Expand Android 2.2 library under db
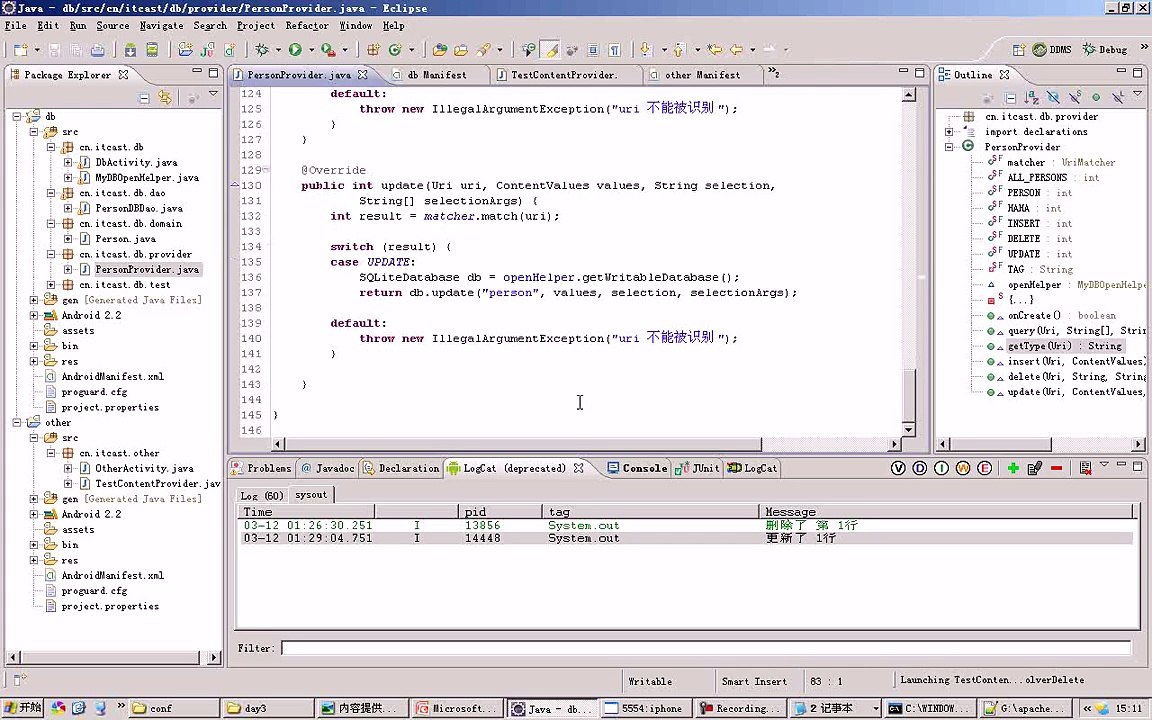1152x720 pixels. [34, 315]
